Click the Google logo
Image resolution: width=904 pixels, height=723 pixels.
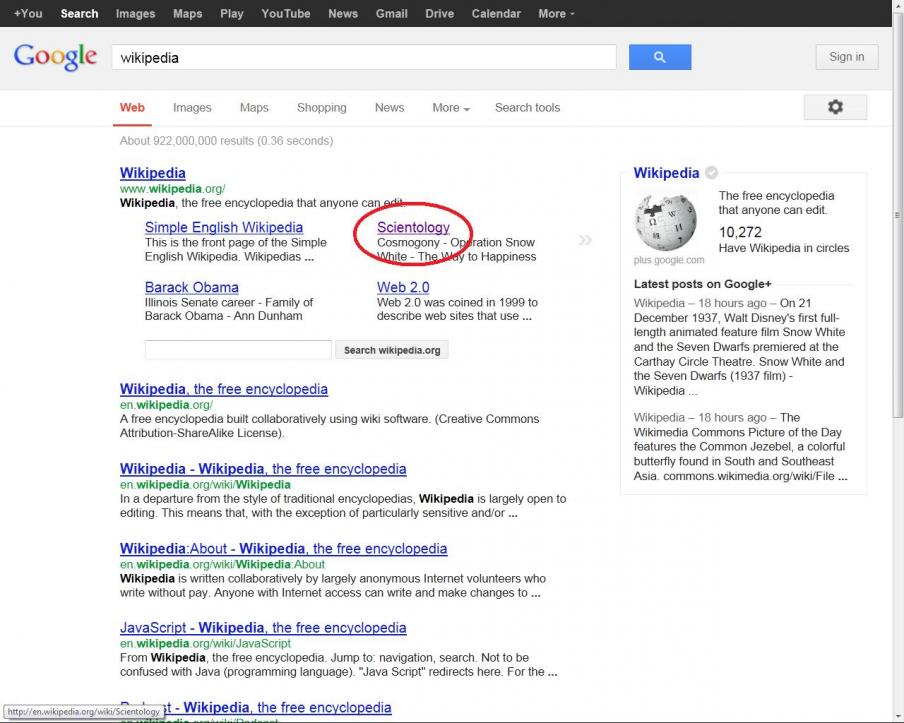coord(55,57)
